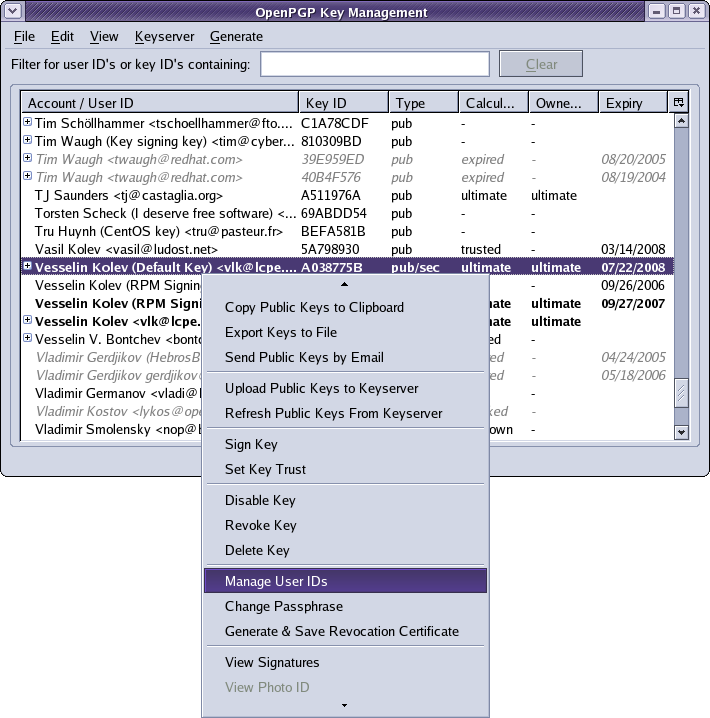Click the Vladimir Gerdjikov (HebrosB row

click(113, 357)
